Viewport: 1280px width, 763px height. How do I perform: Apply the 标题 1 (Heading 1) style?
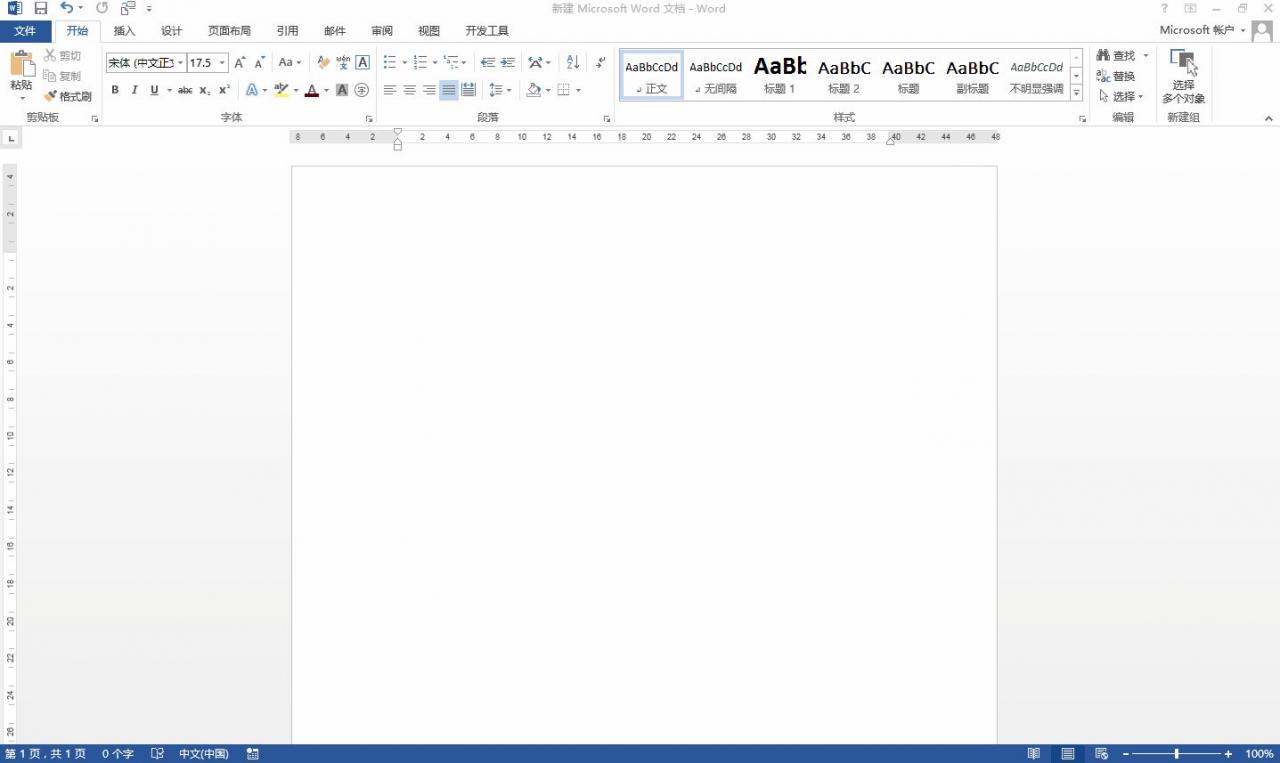780,75
